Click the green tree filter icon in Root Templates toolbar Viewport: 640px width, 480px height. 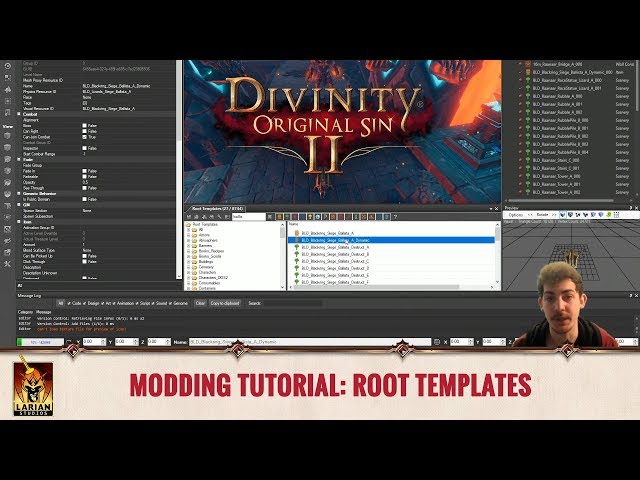coord(287,217)
